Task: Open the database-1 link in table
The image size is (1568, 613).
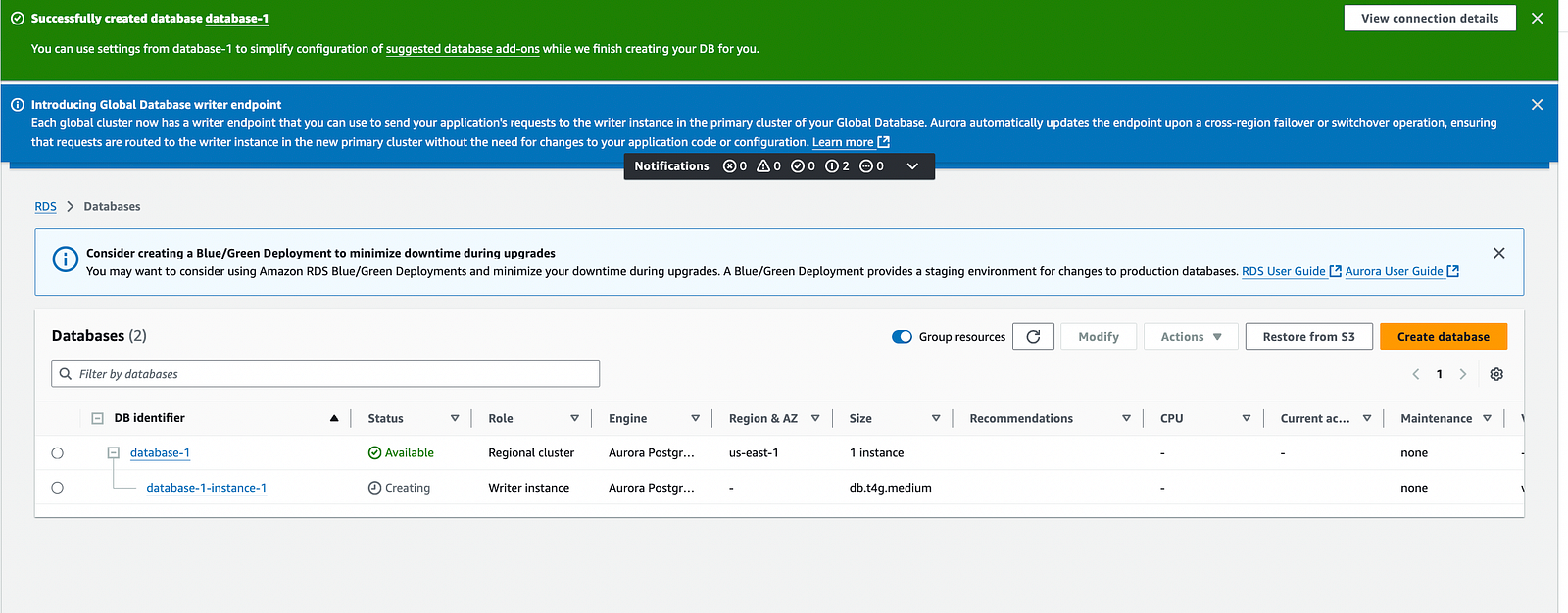Action: 160,453
